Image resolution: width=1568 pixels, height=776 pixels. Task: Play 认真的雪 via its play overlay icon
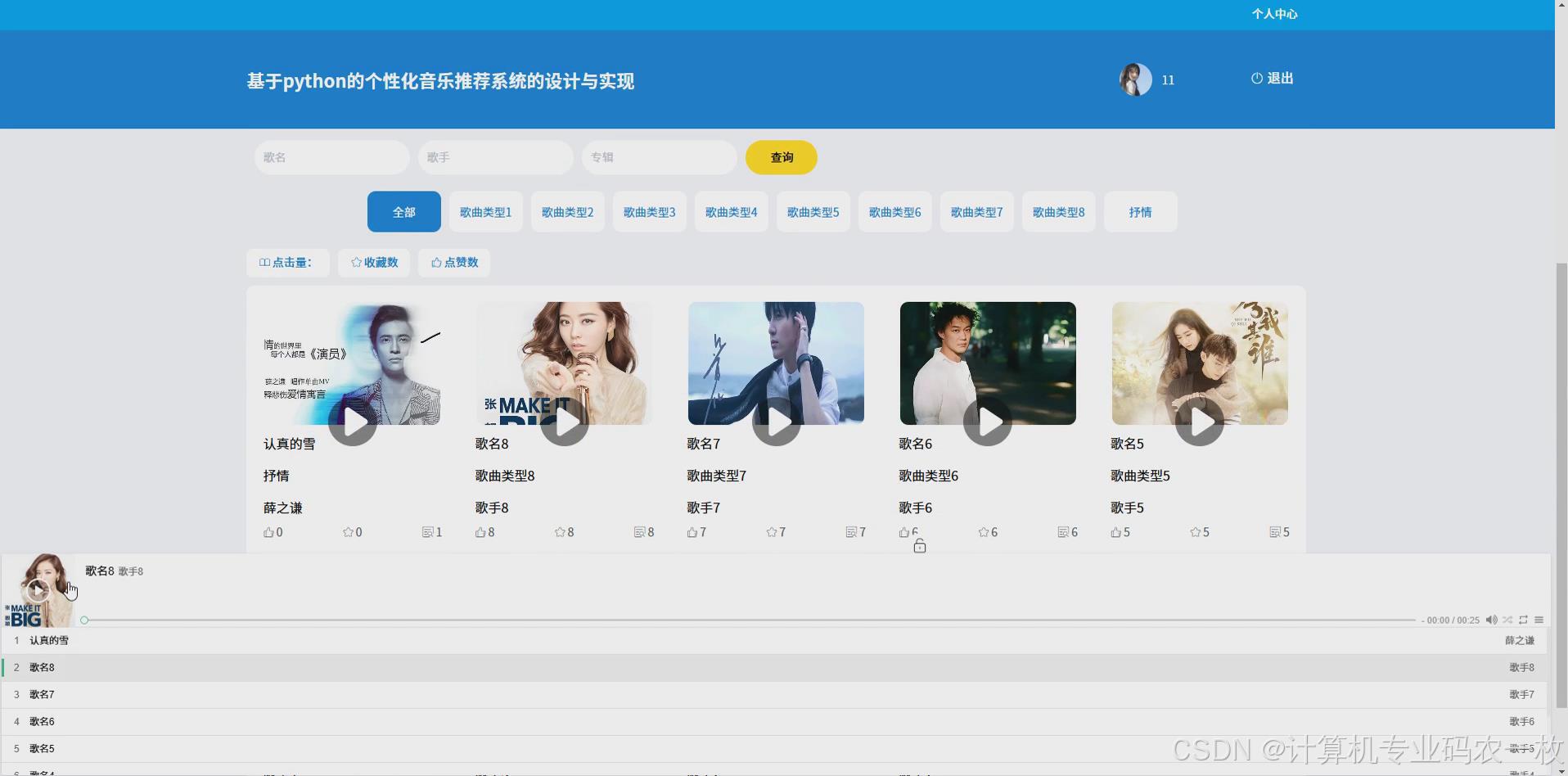[352, 422]
